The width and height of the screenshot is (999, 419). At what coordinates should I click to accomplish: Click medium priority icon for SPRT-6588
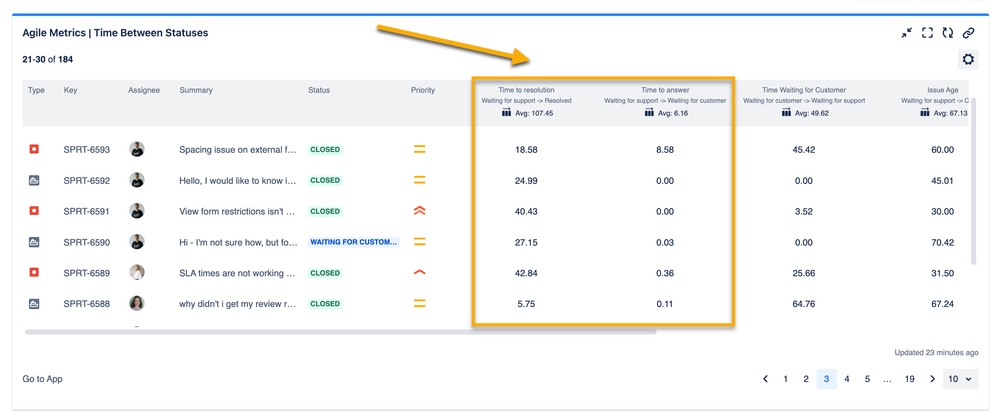pos(419,304)
